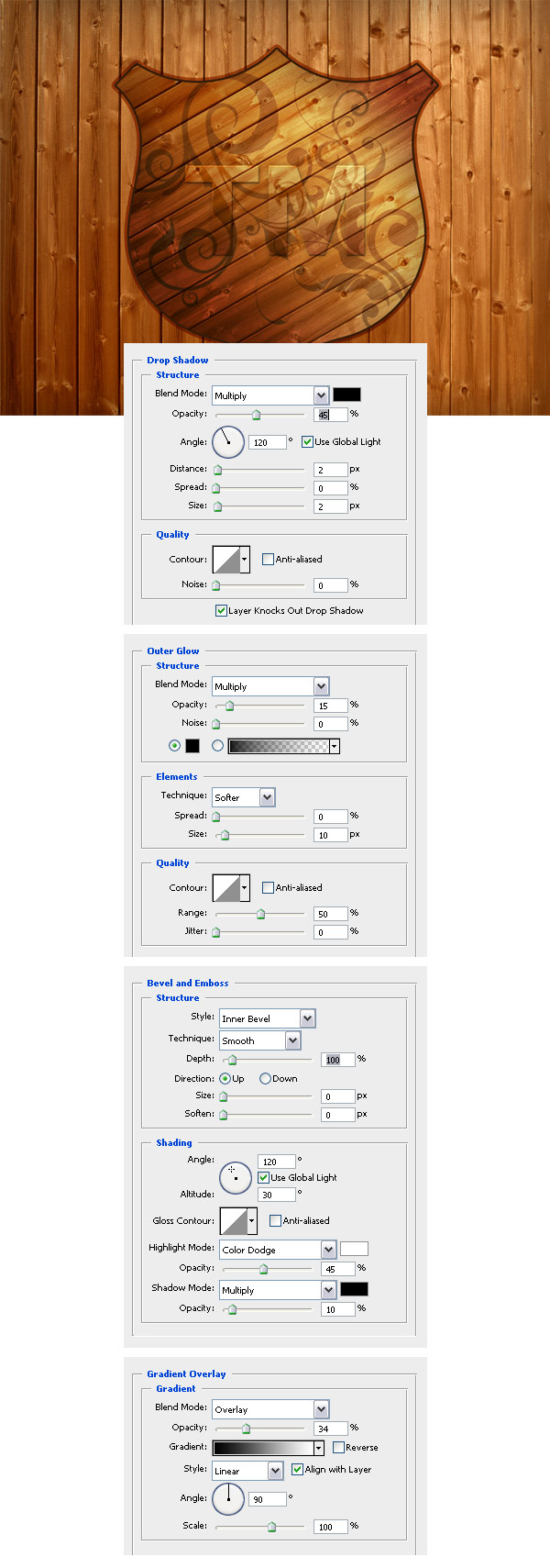Open Drop Shadow Blend Mode dropdown

click(270, 395)
